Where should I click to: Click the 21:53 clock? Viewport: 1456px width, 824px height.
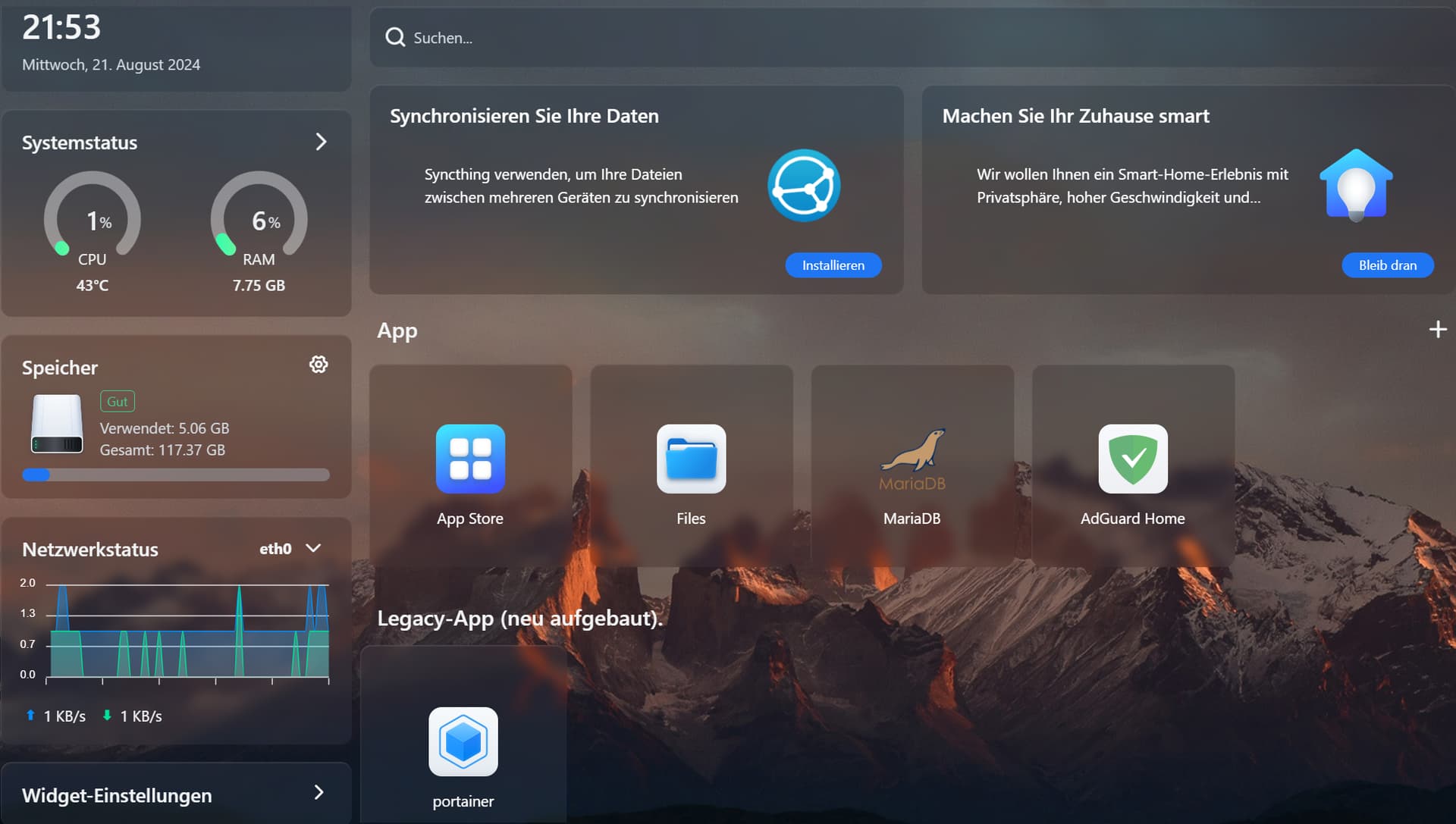click(61, 27)
